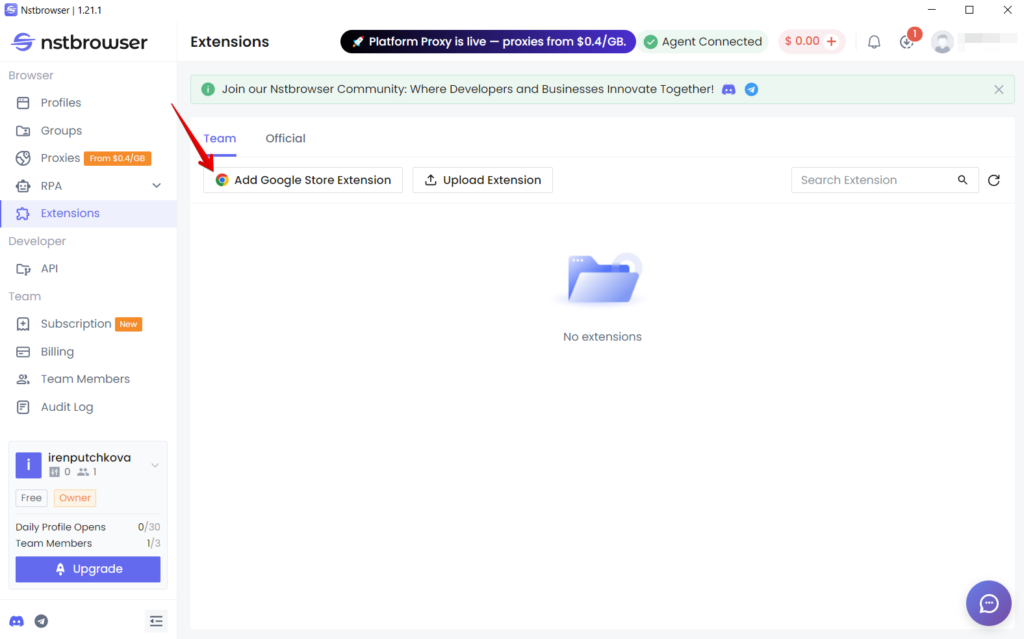This screenshot has width=1024, height=639.
Task: Open Discord icon at sidebar bottom
Action: [16, 621]
